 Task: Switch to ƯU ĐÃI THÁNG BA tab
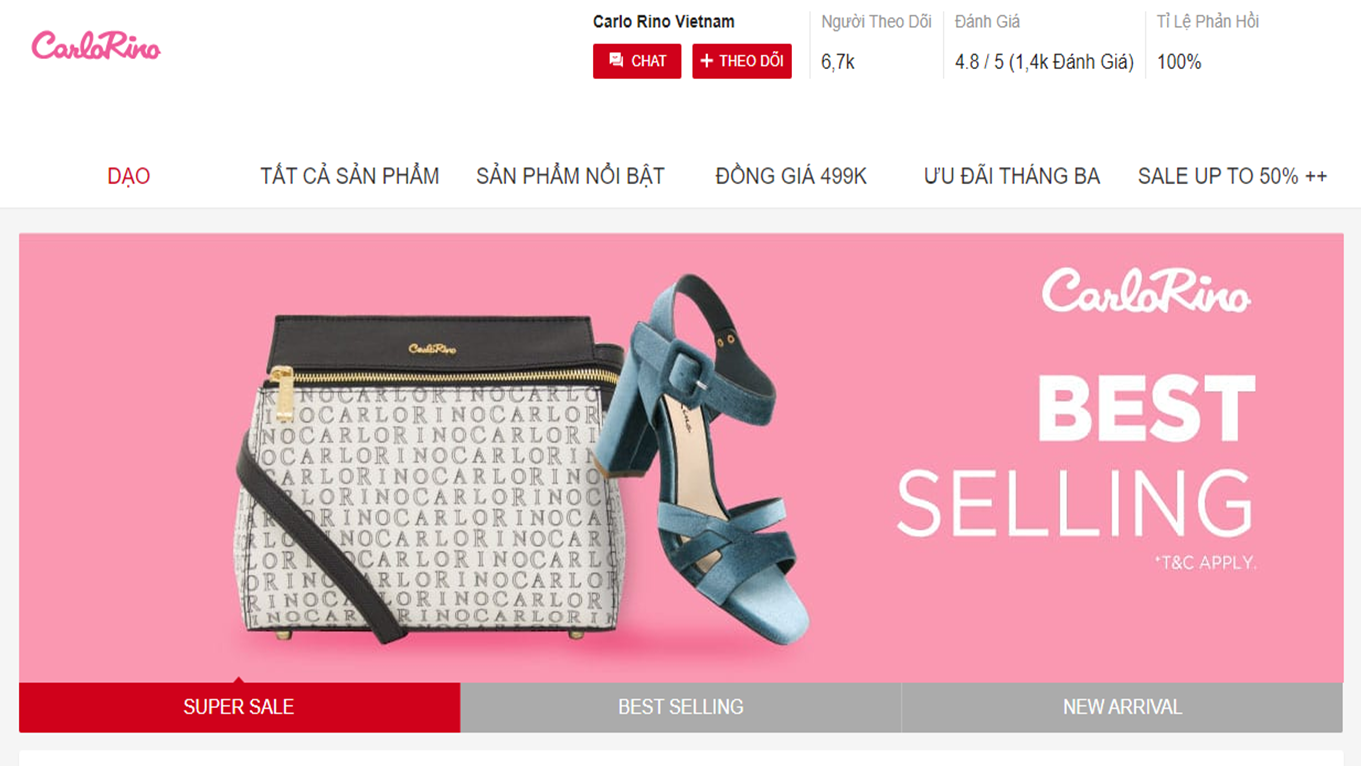pos(1012,176)
